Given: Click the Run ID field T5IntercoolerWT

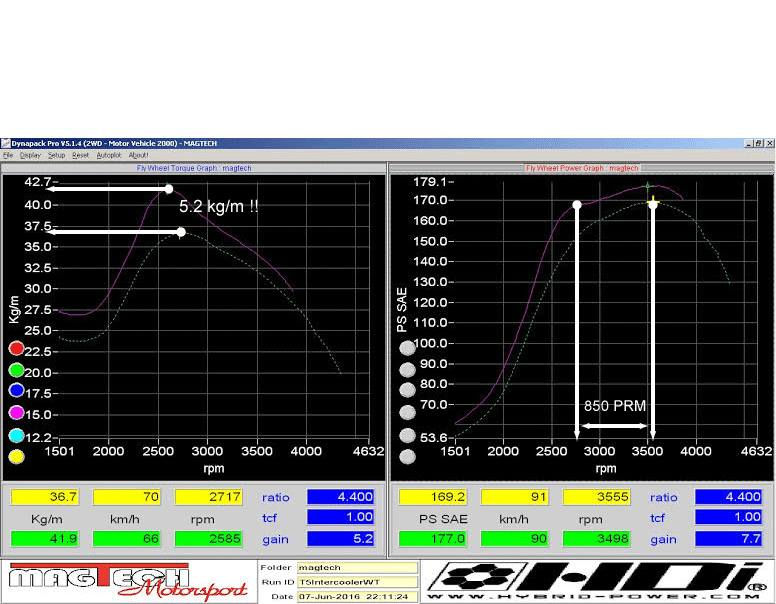Looking at the screenshot, I should (357, 582).
